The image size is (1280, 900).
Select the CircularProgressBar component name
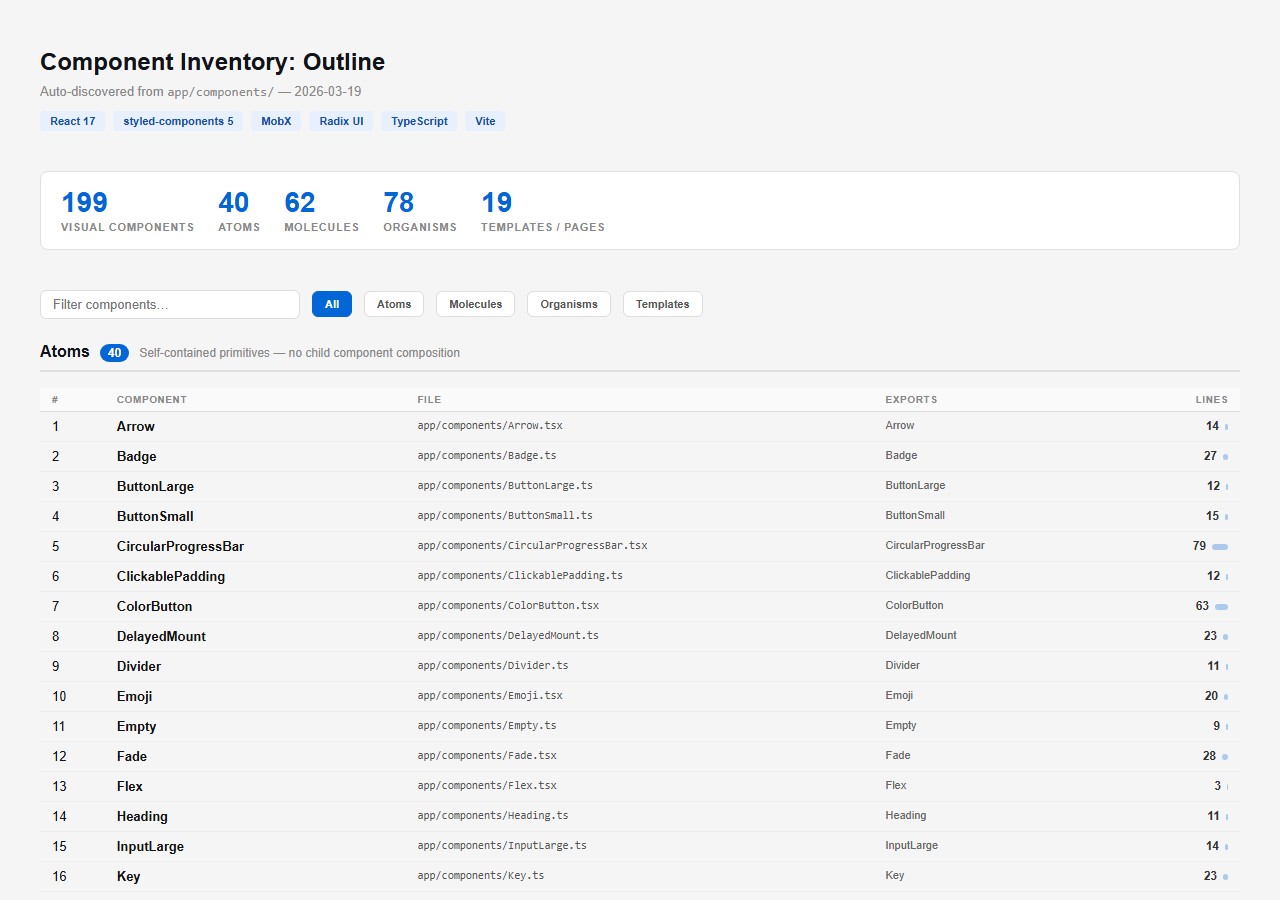[x=180, y=546]
